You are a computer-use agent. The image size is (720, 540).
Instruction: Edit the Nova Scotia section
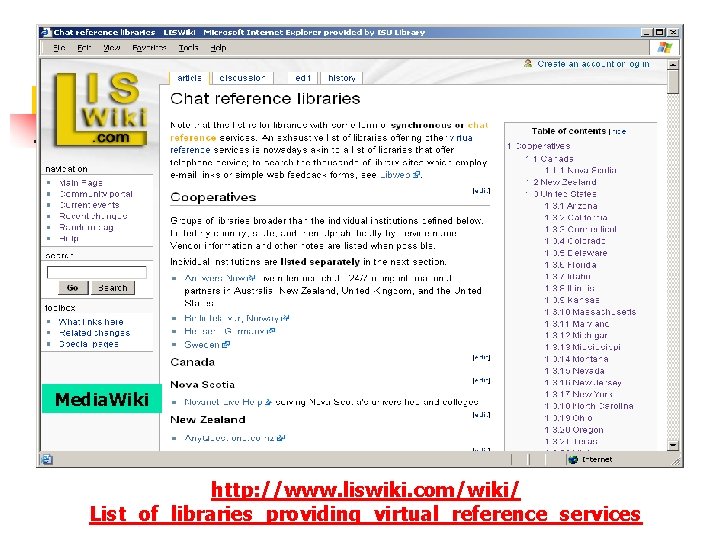[x=481, y=380]
